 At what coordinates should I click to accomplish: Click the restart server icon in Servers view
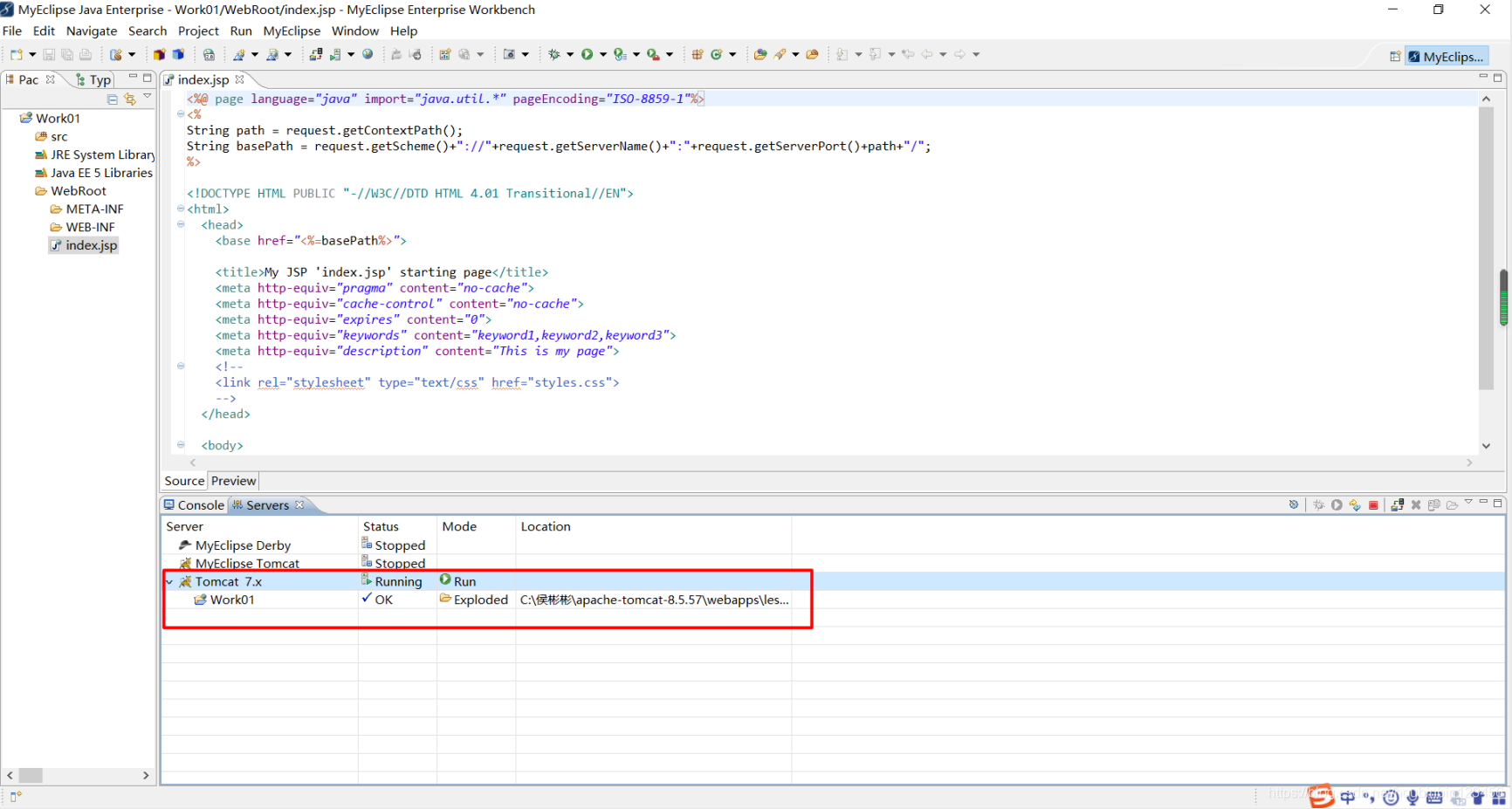click(x=1355, y=505)
